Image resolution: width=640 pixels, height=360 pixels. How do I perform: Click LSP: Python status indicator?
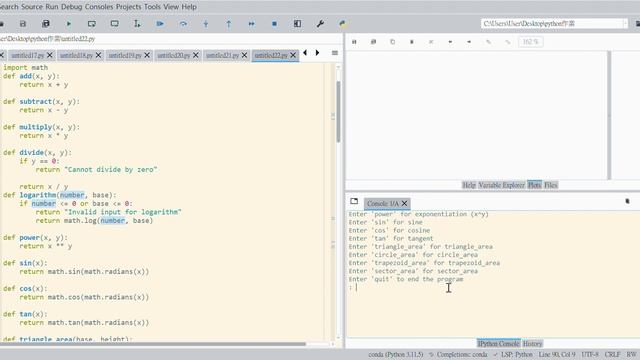pyautogui.click(x=513, y=354)
